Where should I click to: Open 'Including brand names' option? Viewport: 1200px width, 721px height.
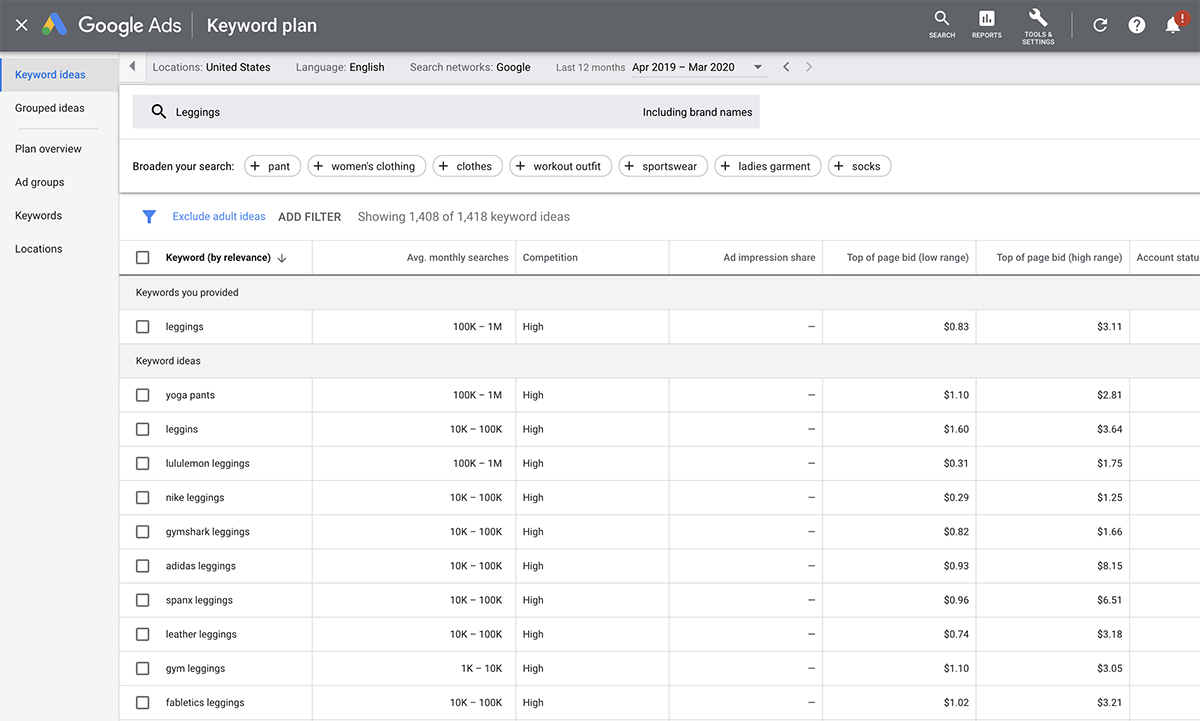click(x=697, y=112)
